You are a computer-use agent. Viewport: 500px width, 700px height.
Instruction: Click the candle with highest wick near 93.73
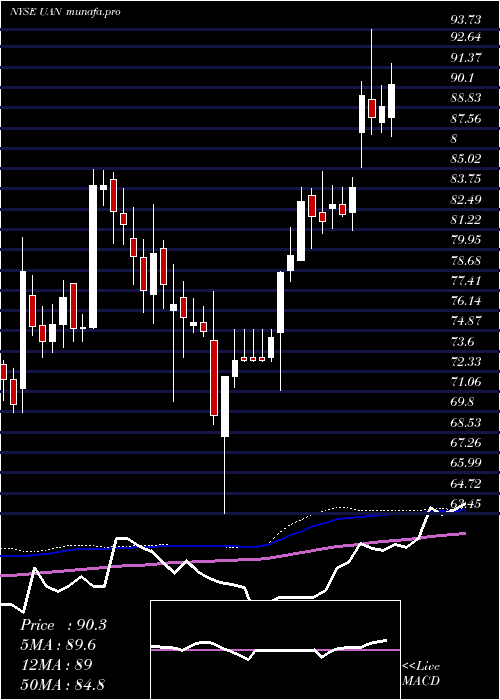(x=371, y=108)
